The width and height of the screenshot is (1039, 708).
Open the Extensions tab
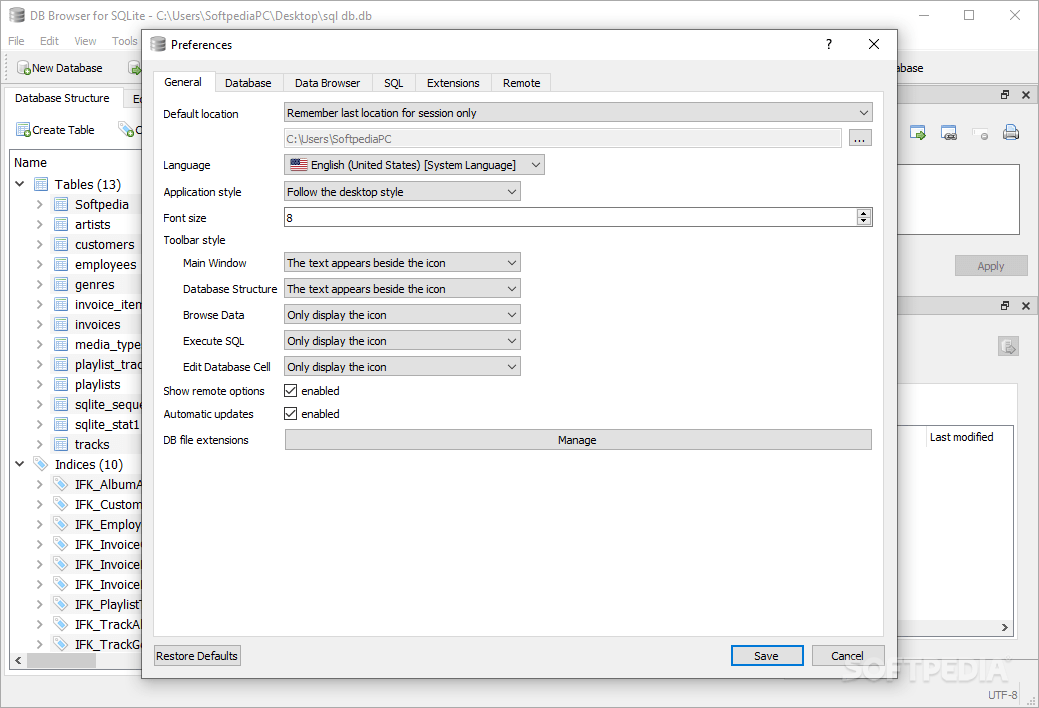pyautogui.click(x=453, y=83)
